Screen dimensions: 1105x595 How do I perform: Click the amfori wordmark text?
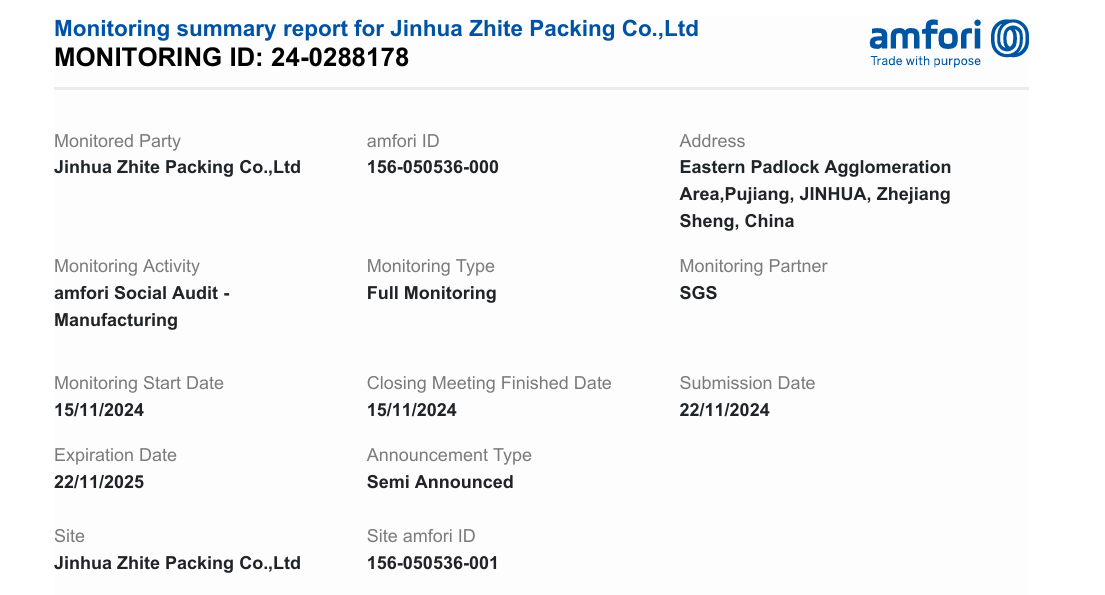point(926,37)
